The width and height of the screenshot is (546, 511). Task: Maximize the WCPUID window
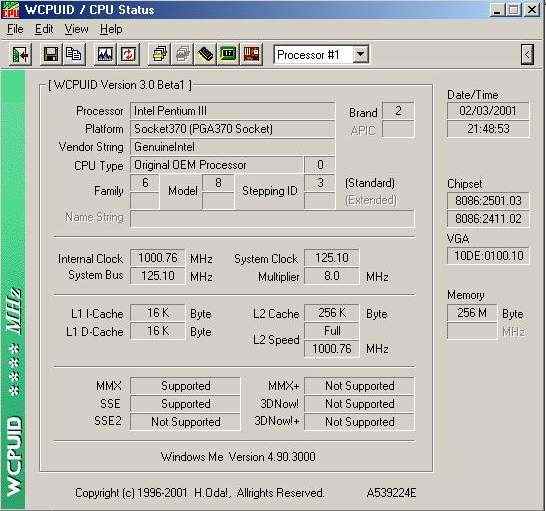(514, 10)
